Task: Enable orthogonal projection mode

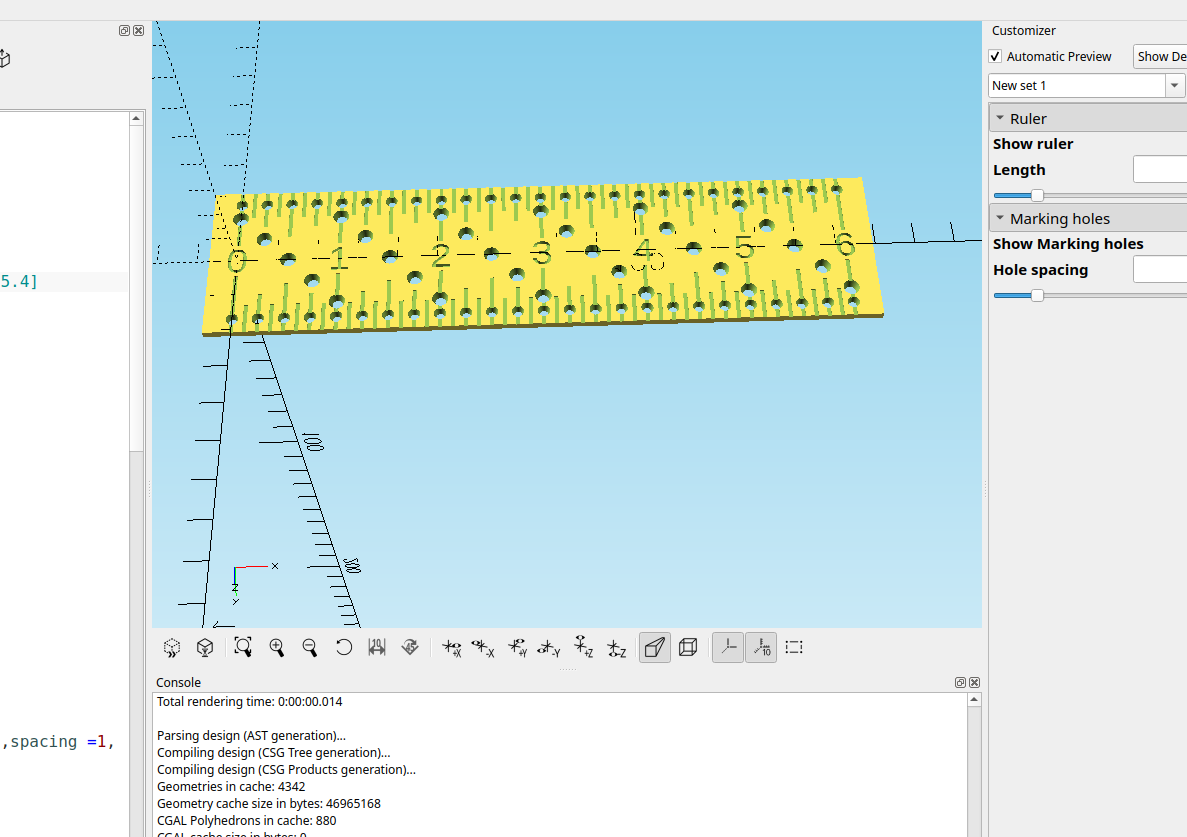Action: pyautogui.click(x=688, y=647)
